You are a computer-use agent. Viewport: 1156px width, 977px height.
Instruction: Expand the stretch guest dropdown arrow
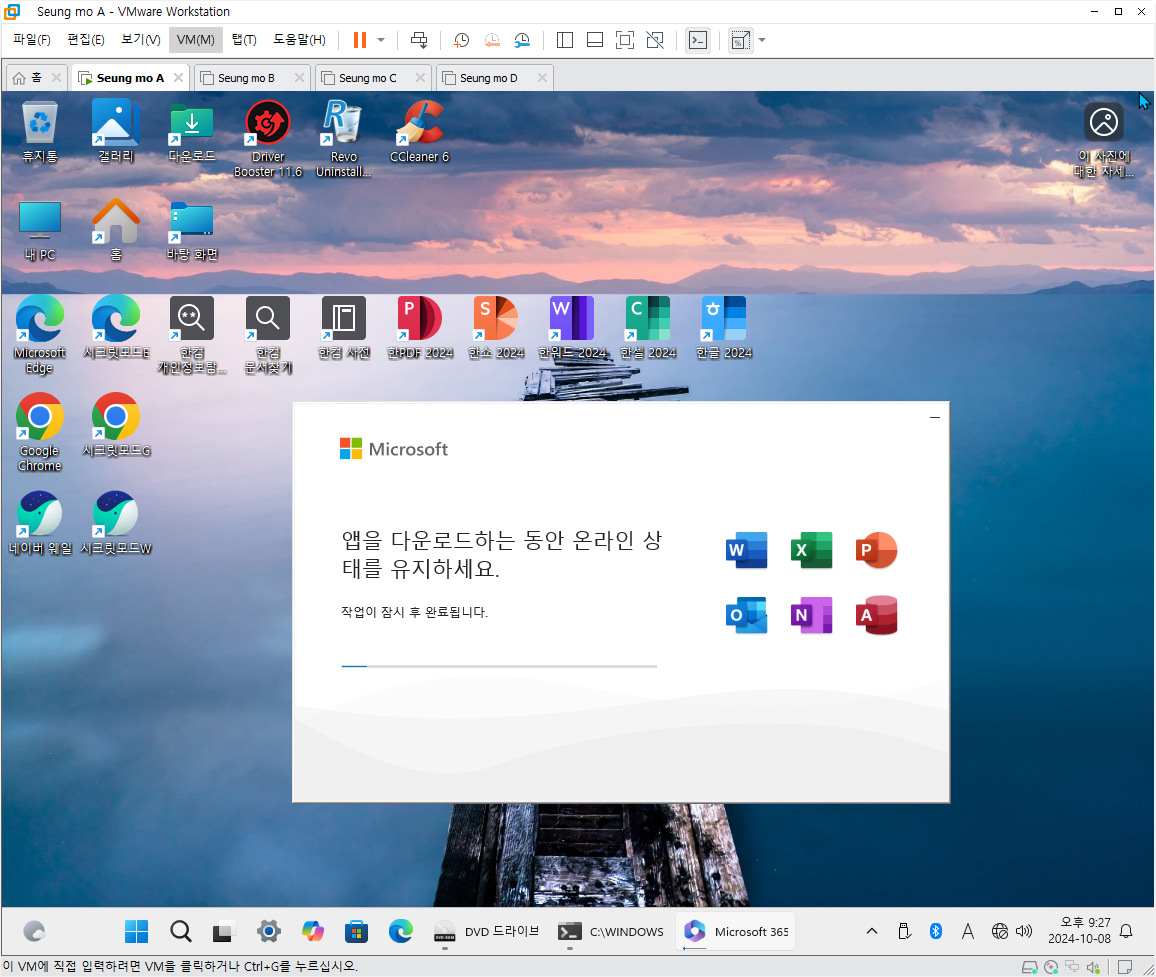pos(762,40)
